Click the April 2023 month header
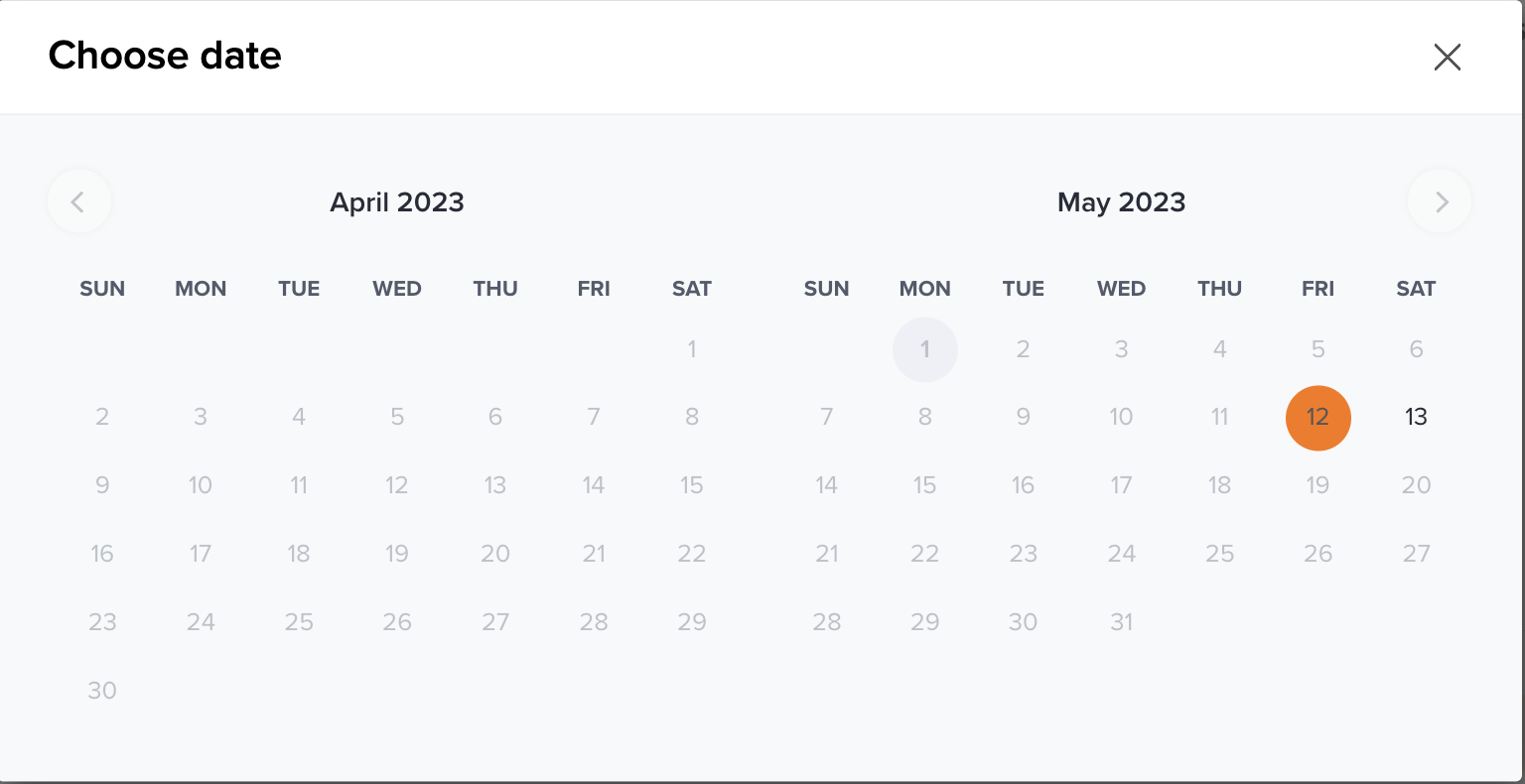Screen dimensions: 1525x784 tap(397, 202)
